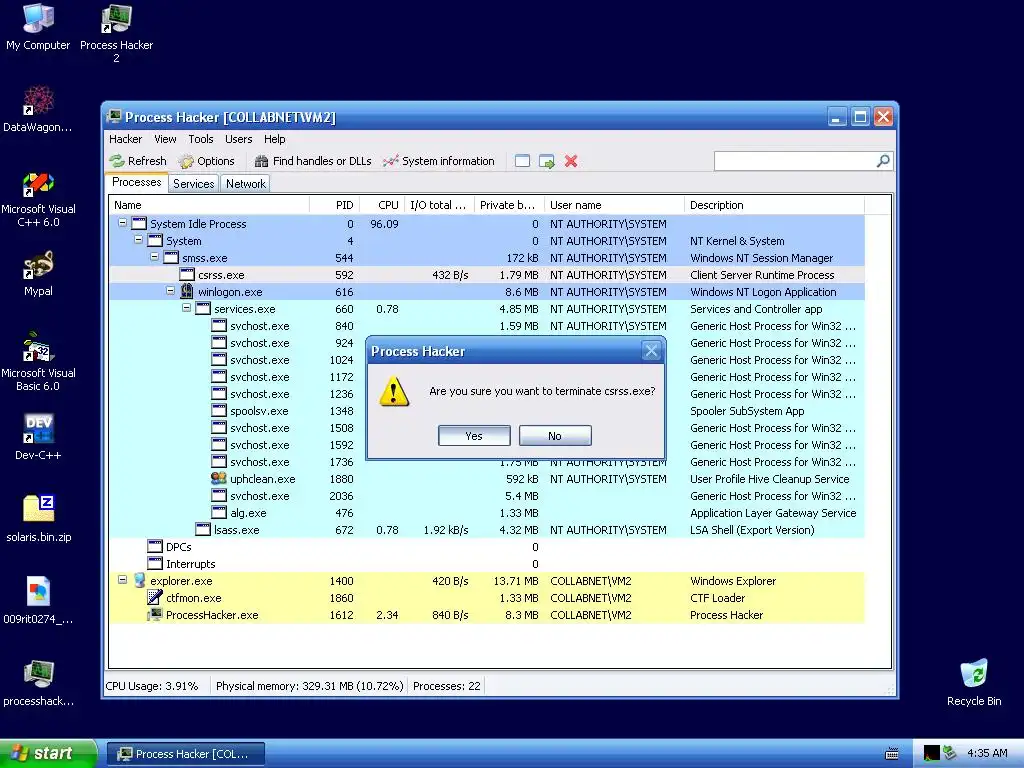Select the Dev-C++ desktop icon
1024x768 pixels.
[x=38, y=437]
